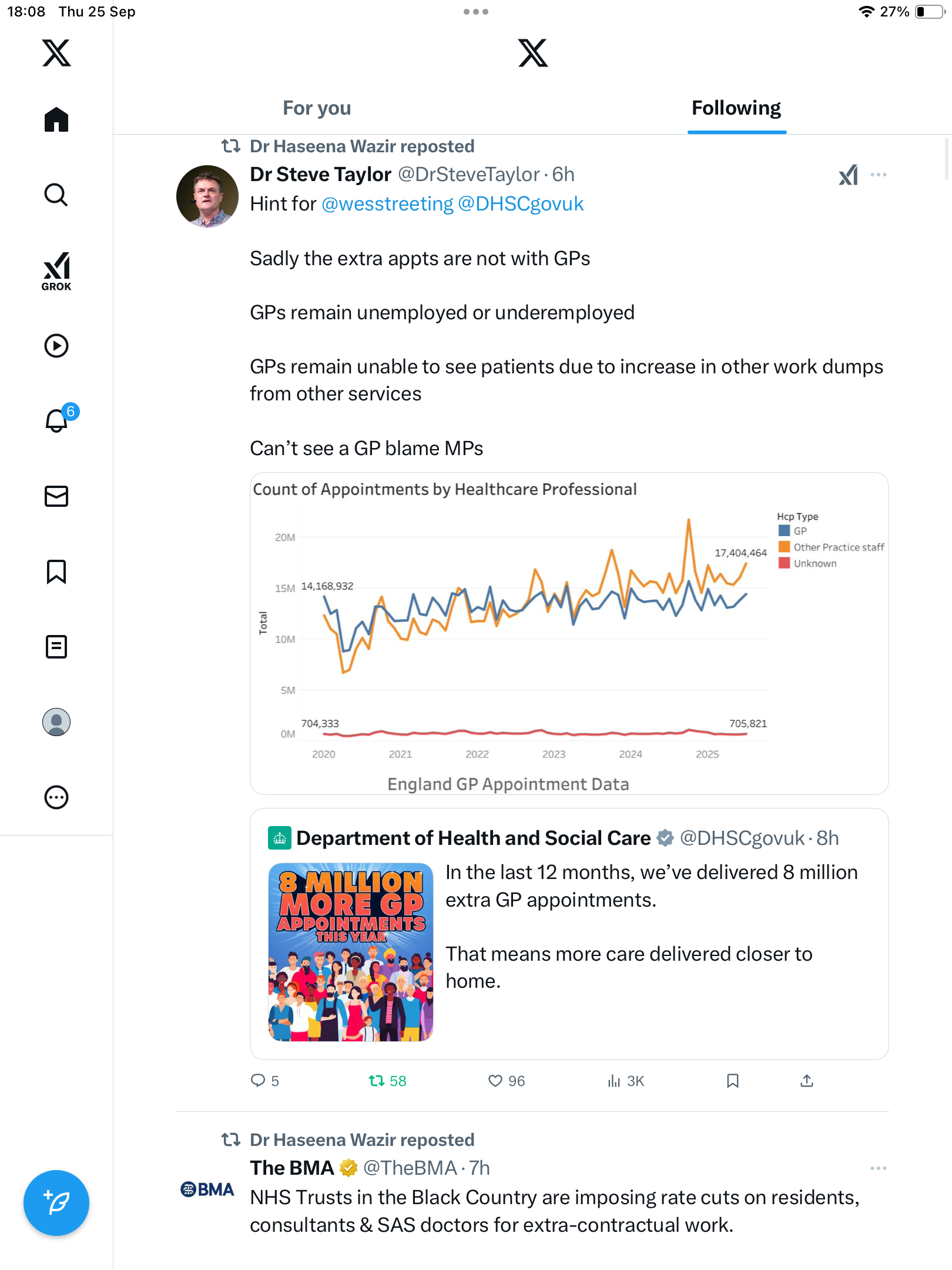Open the @DHSCgovuk mention in post text
952x1270 pixels.
[x=521, y=204]
